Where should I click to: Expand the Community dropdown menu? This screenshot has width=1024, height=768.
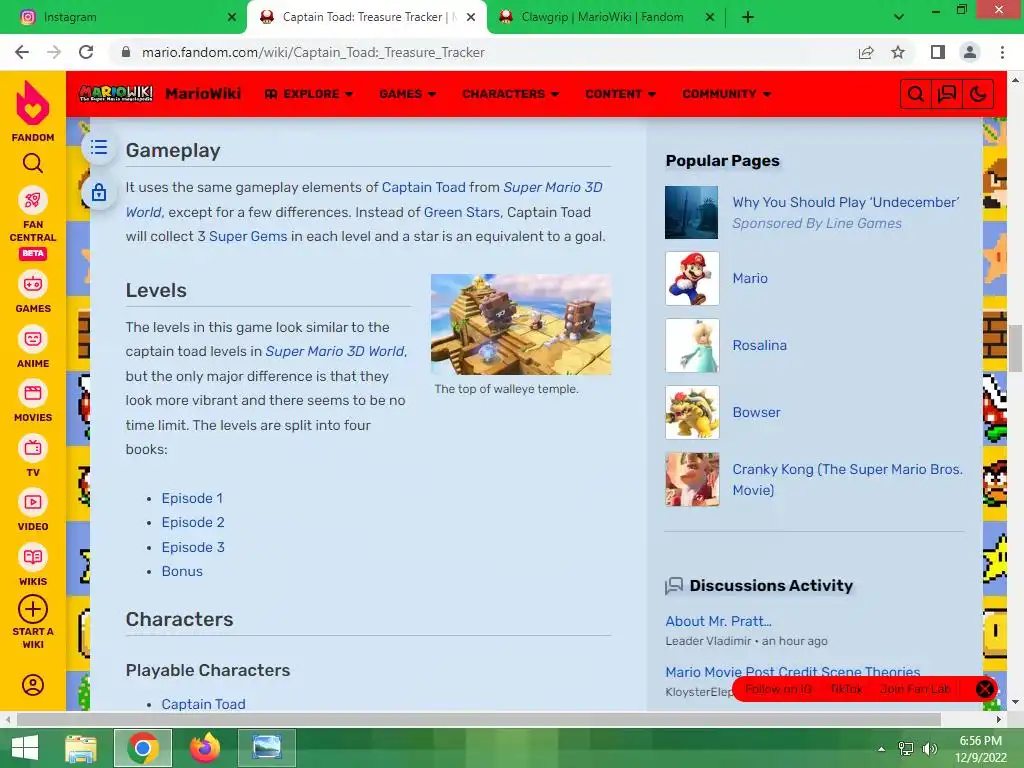[x=726, y=94]
